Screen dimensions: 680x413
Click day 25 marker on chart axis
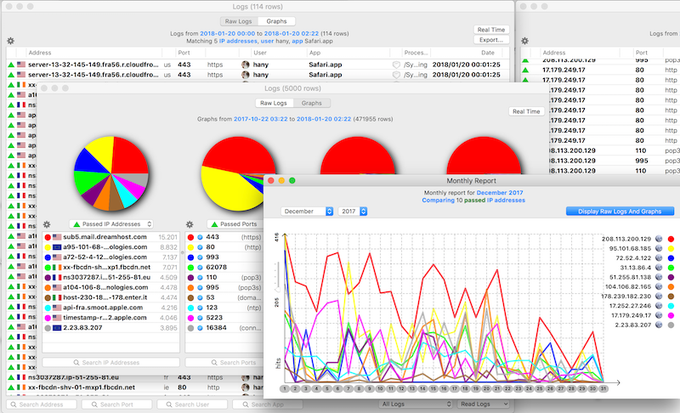pos(539,389)
